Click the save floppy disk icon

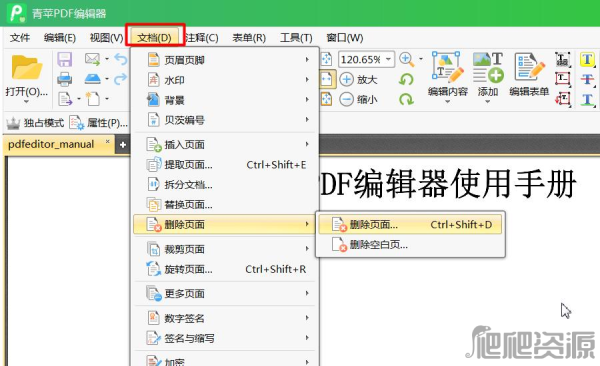pos(65,60)
